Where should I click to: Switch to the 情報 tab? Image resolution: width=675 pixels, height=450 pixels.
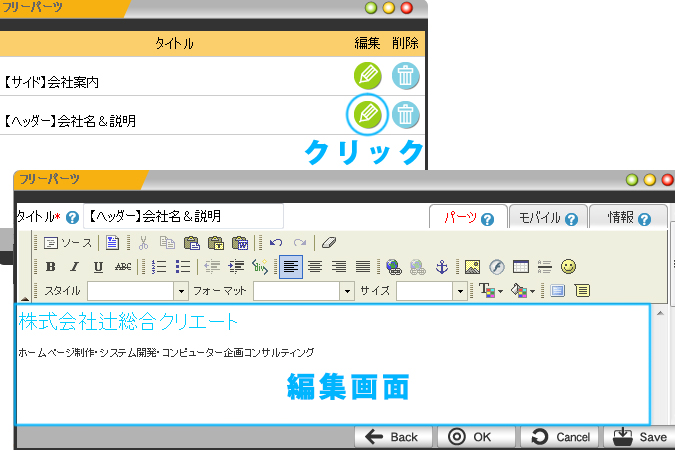tap(629, 217)
